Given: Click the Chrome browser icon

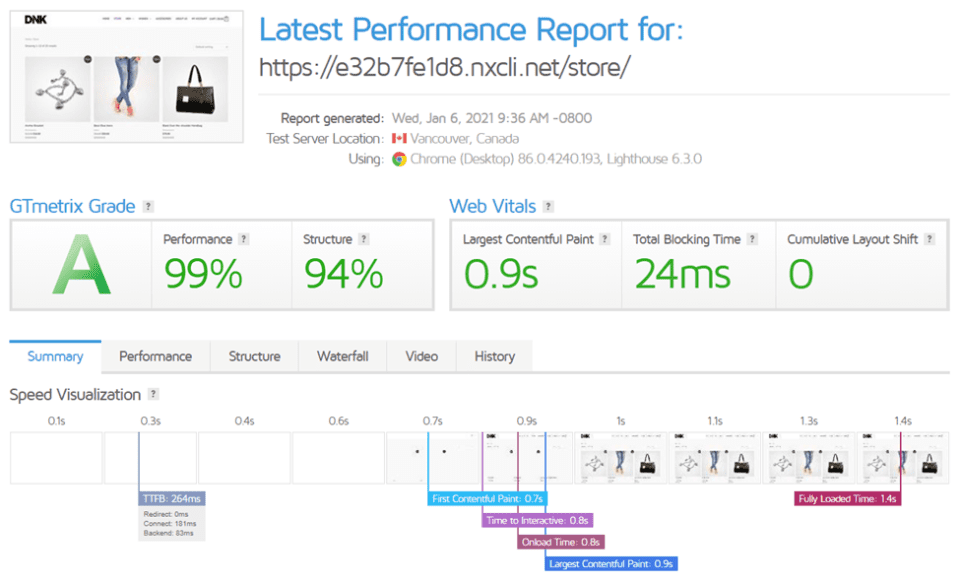Looking at the screenshot, I should (x=399, y=158).
